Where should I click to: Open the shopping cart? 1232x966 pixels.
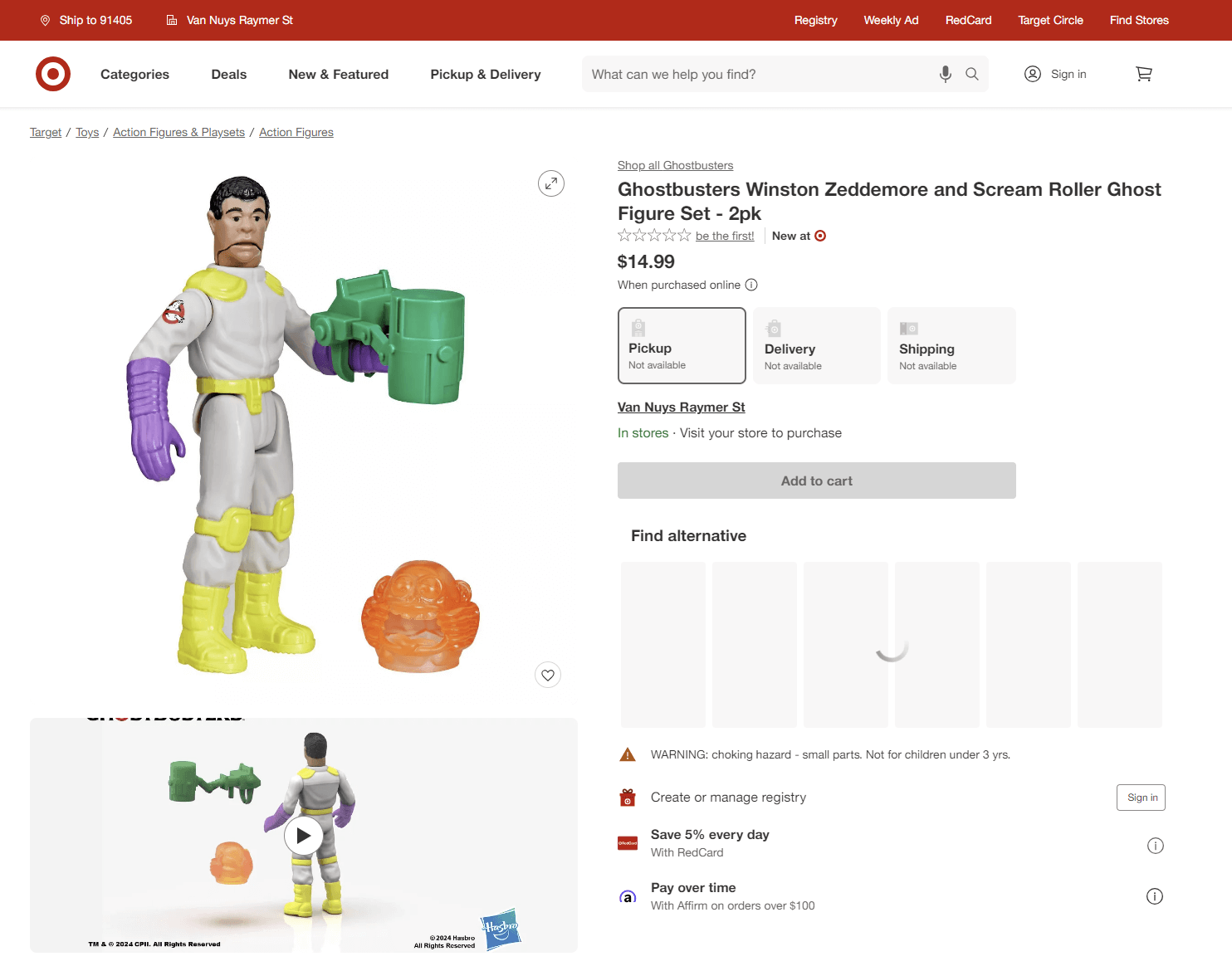1143,74
